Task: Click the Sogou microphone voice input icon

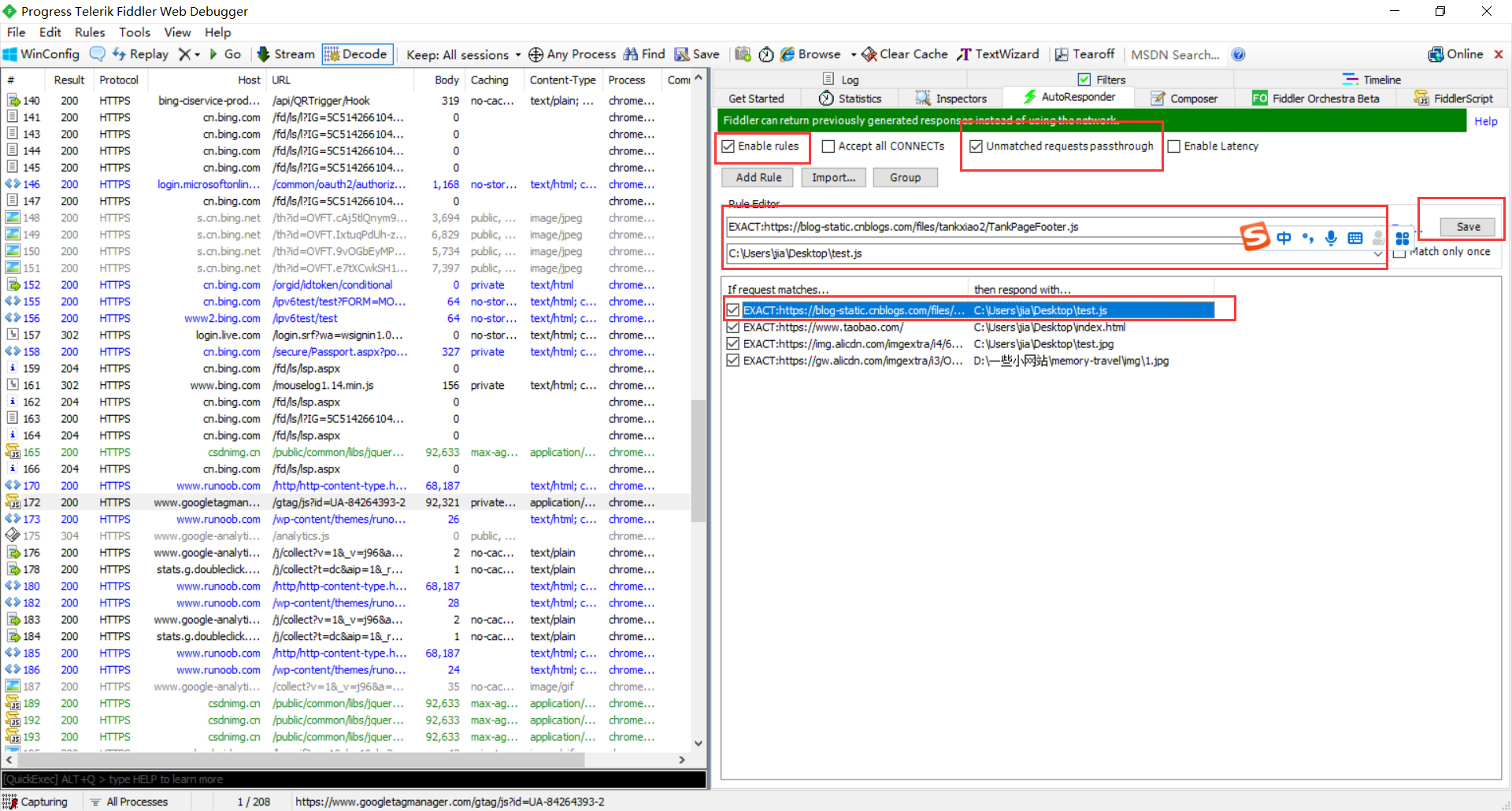Action: [1331, 238]
